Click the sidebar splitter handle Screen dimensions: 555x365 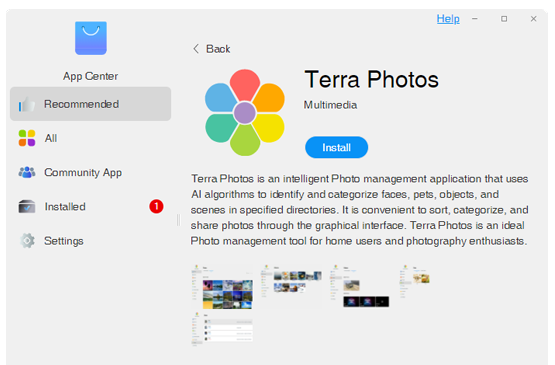point(178,220)
